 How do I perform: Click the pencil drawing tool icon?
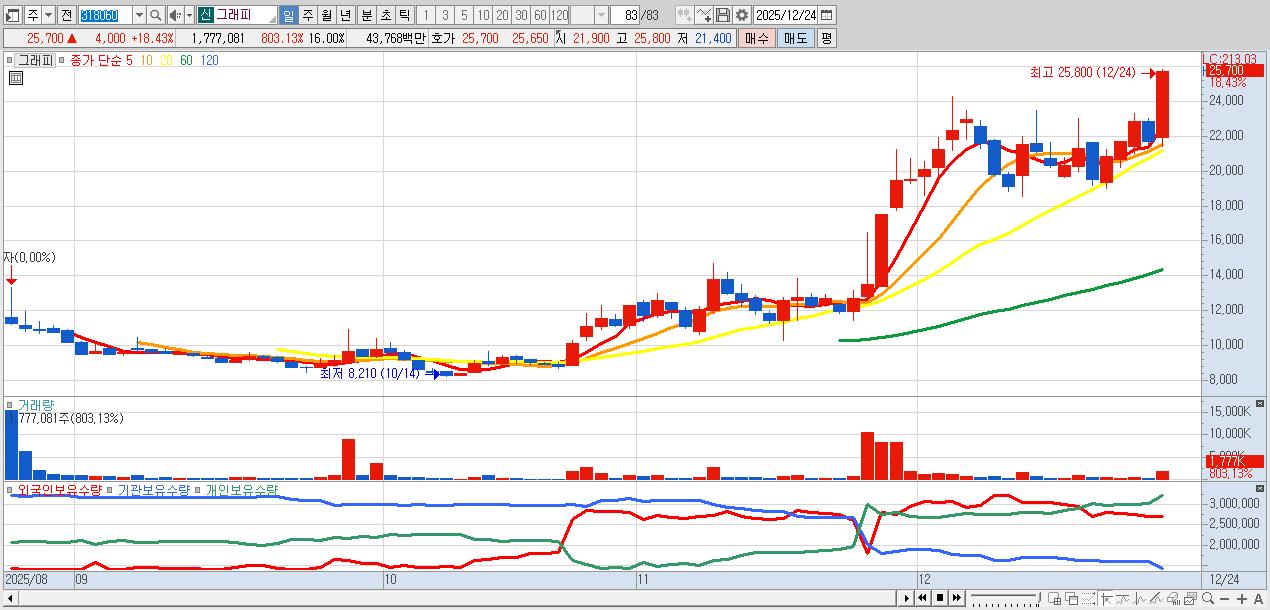click(x=1156, y=598)
